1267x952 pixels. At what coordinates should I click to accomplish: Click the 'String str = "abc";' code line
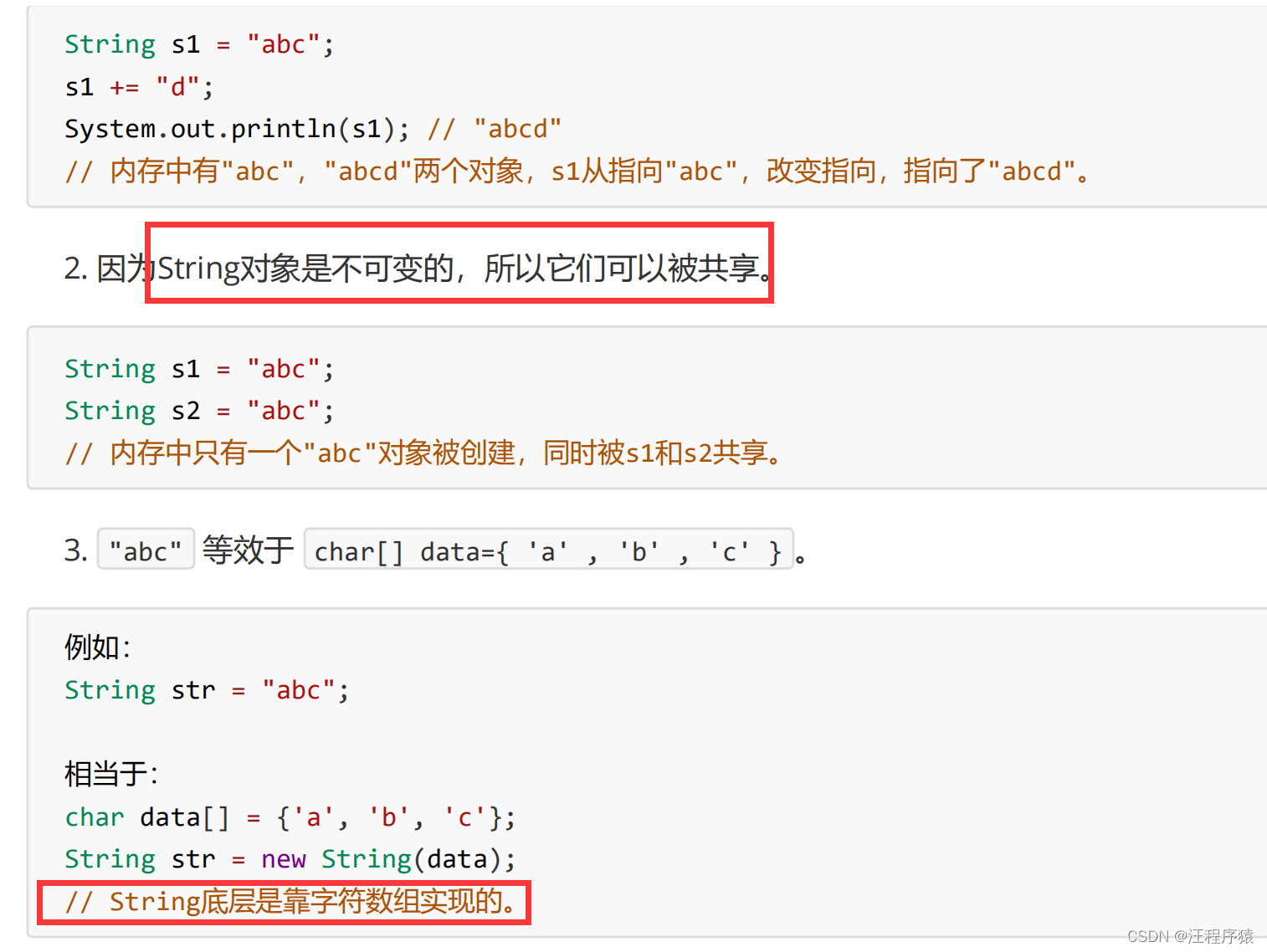click(x=207, y=690)
